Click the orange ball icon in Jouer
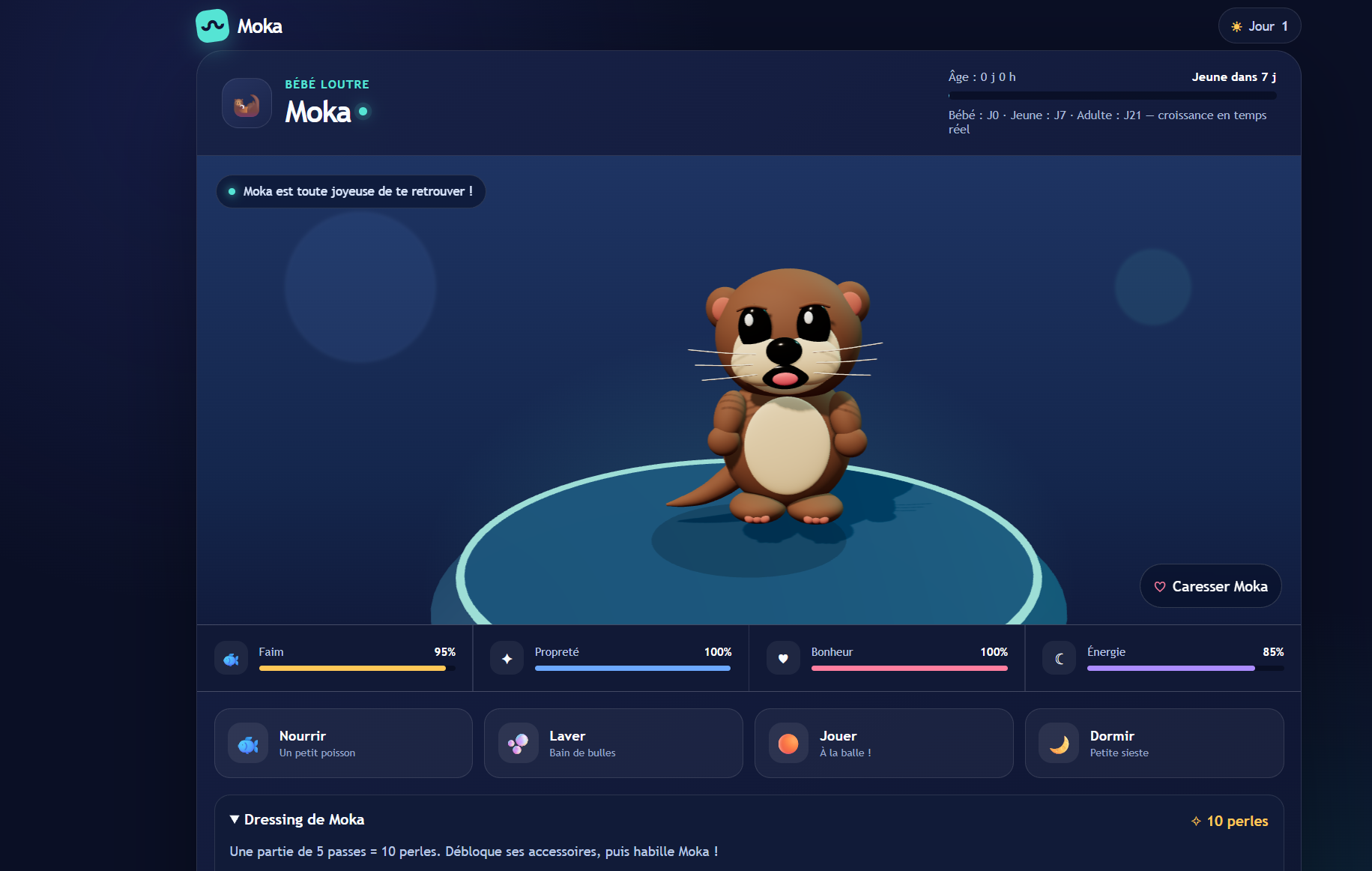Screen dimensions: 1372x871 click(x=789, y=744)
